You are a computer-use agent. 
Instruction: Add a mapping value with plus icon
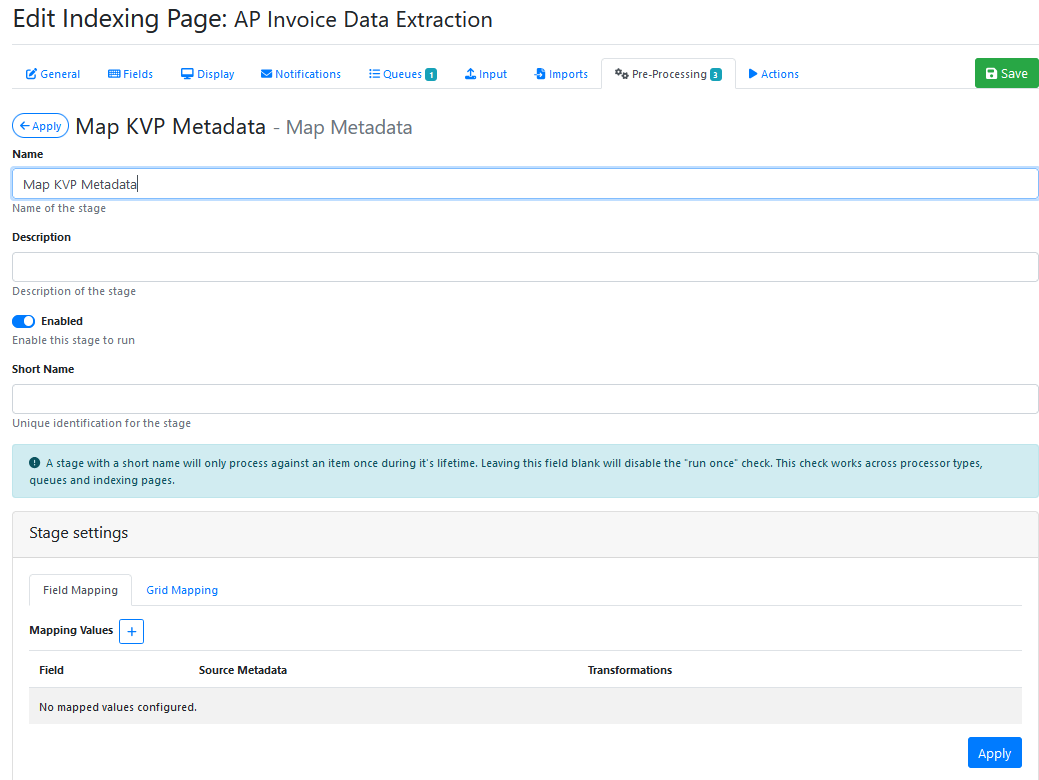(131, 631)
